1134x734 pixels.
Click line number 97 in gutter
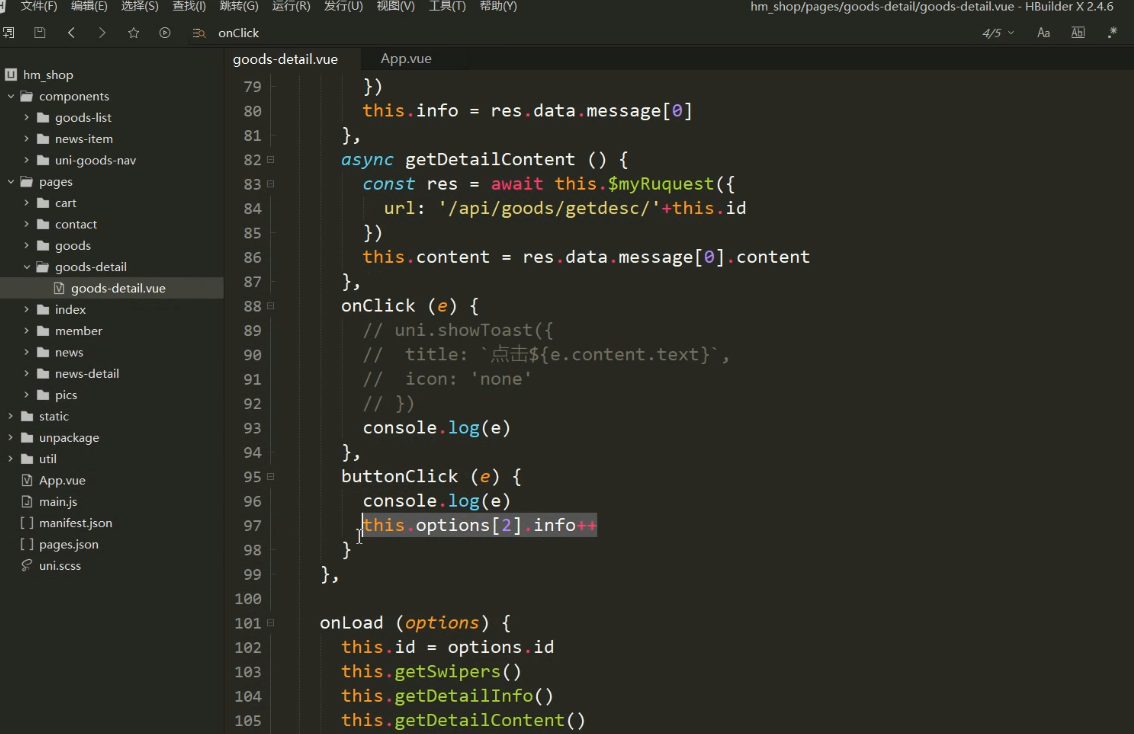(x=252, y=526)
